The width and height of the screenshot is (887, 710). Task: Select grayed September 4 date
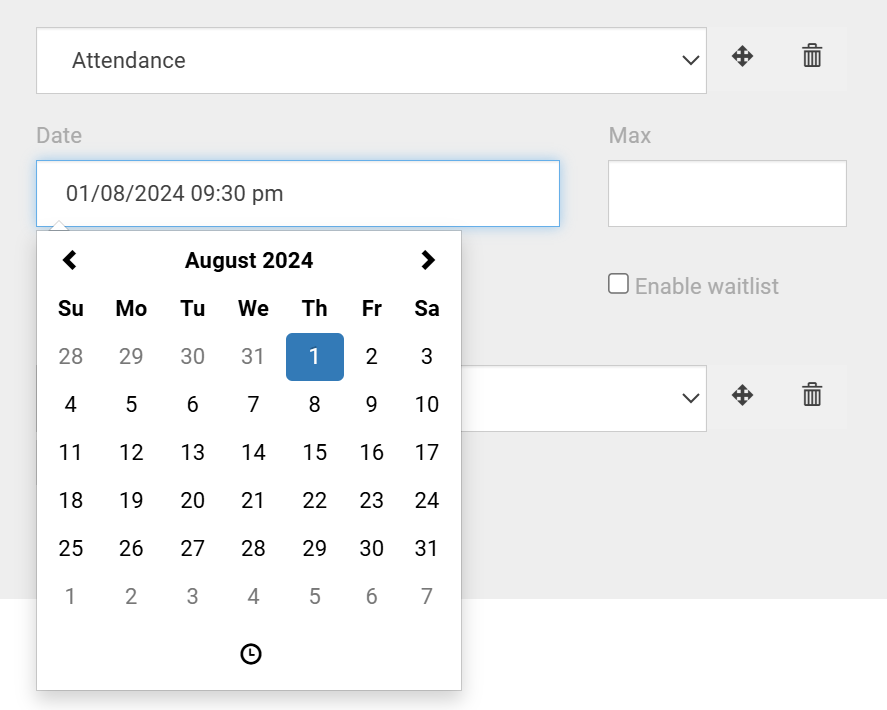point(253,597)
